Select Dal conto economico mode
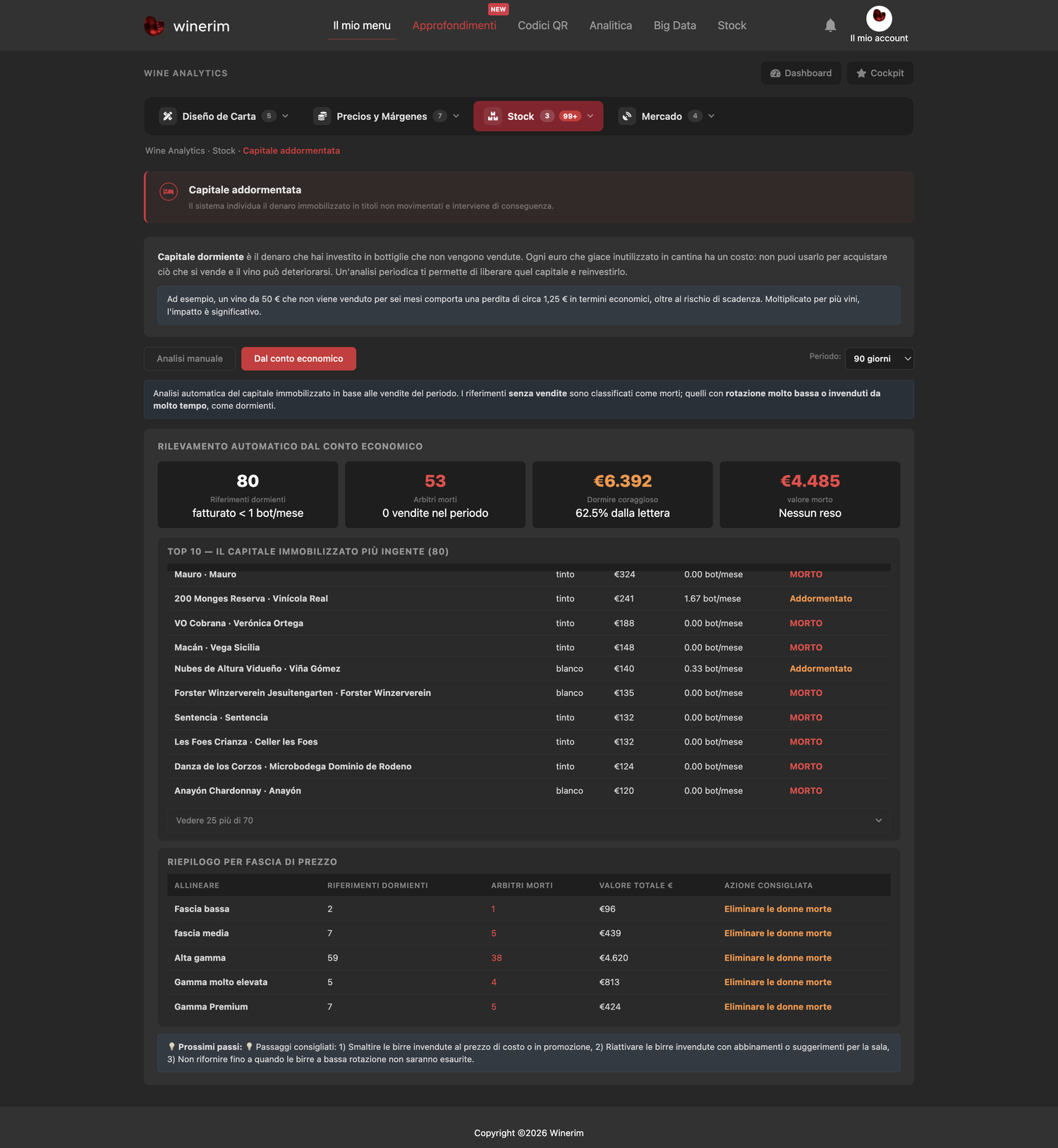This screenshot has width=1058, height=1148. pyautogui.click(x=298, y=359)
